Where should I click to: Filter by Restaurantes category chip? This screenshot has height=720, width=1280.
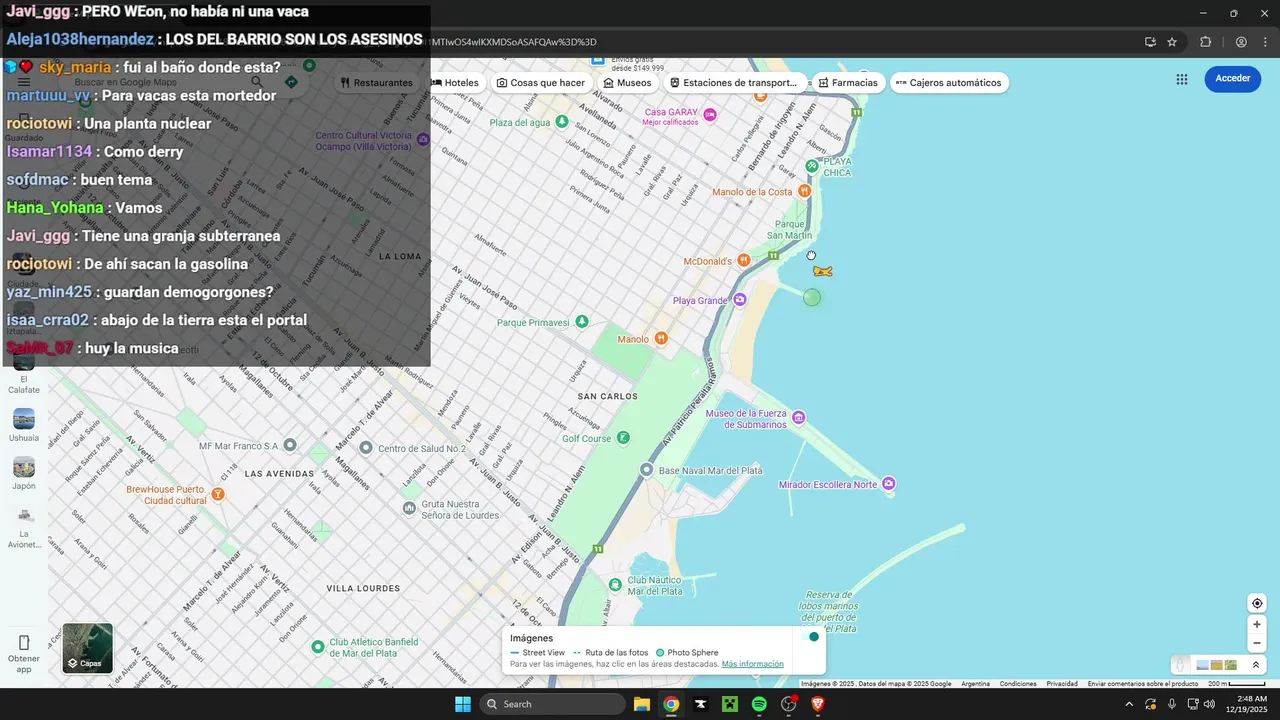pos(377,83)
